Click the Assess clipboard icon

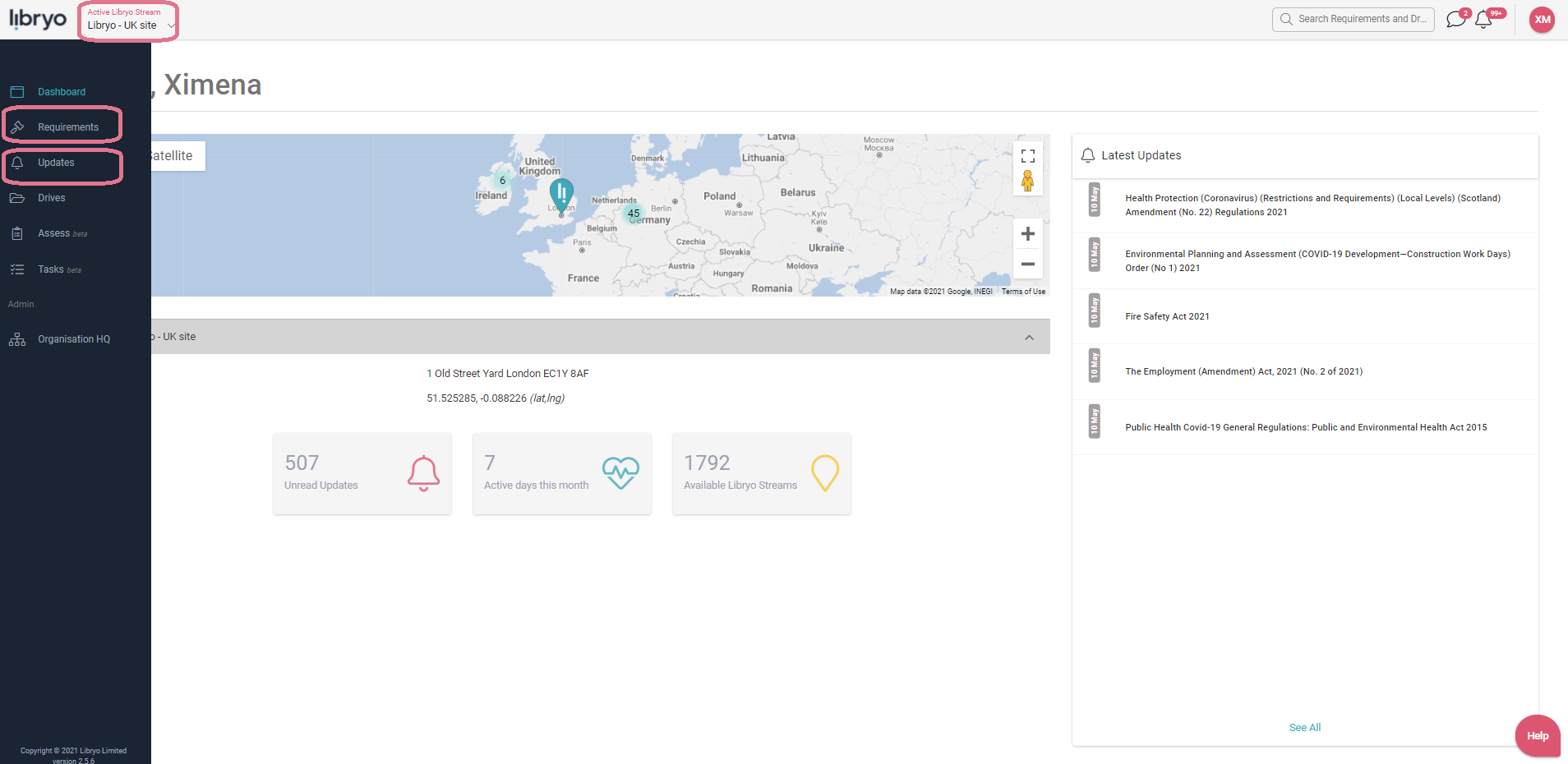[17, 233]
